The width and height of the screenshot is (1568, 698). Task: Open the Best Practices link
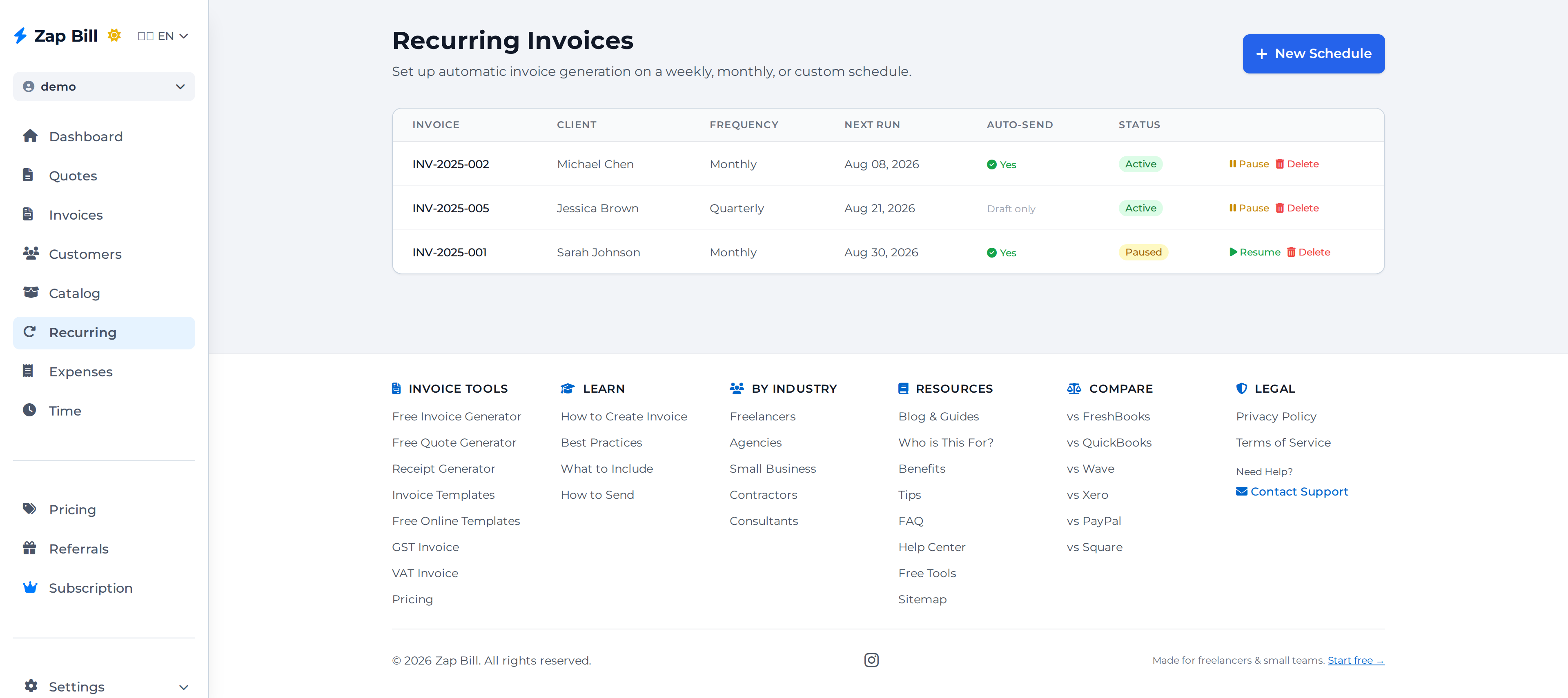tap(601, 442)
